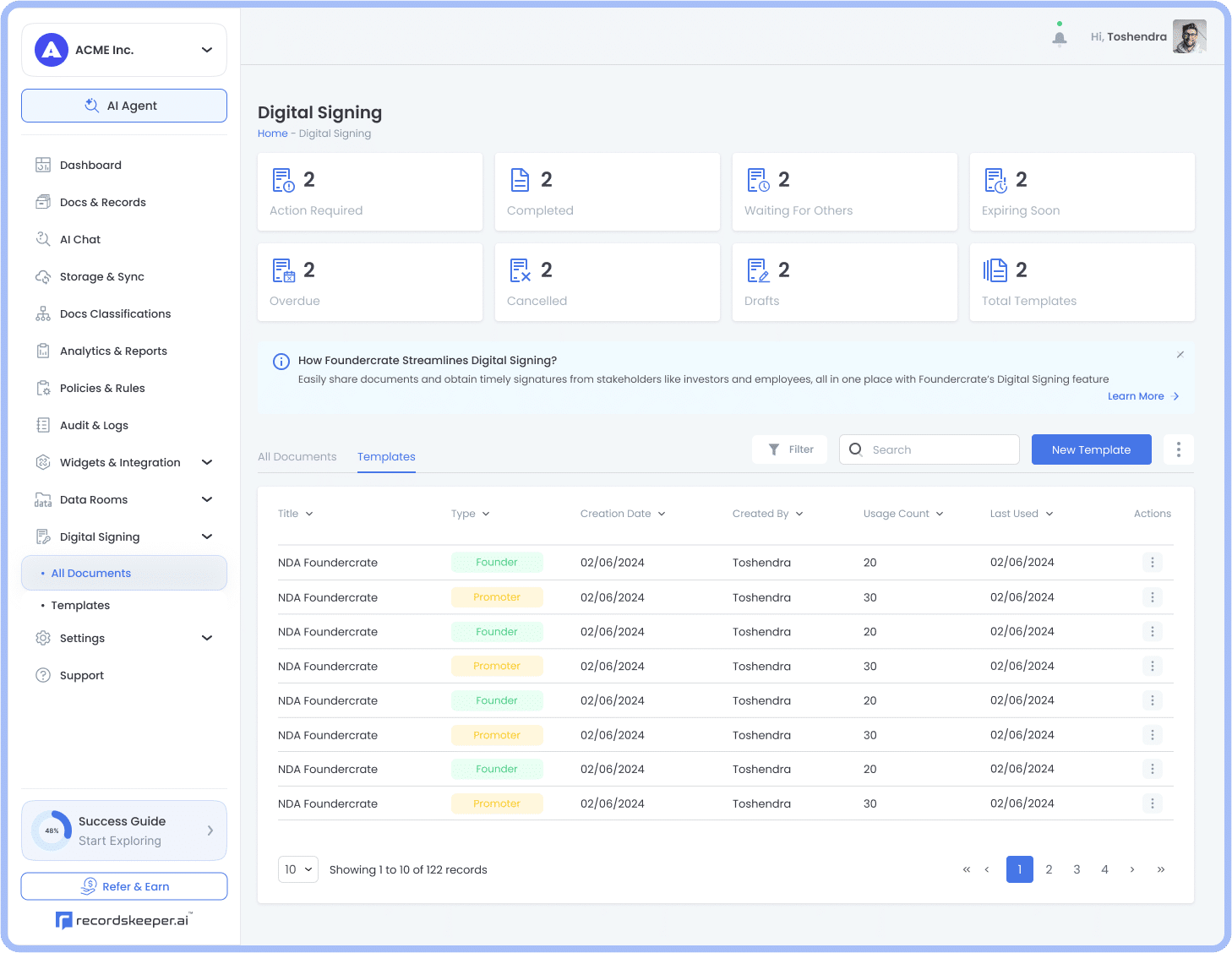Go to first page double arrow
Image resolution: width=1232 pixels, height=953 pixels.
967,869
